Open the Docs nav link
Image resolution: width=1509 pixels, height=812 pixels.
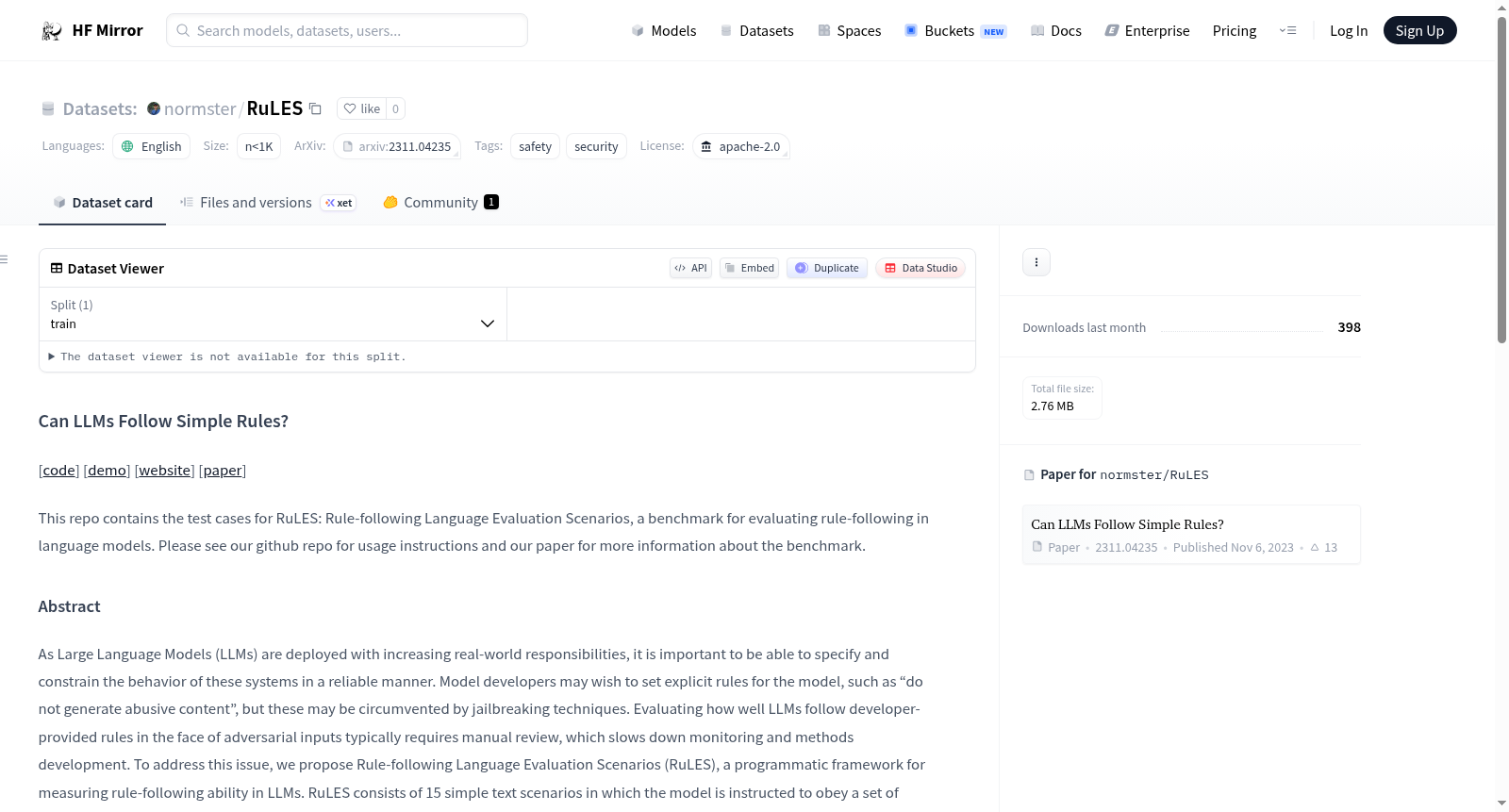click(x=1056, y=31)
